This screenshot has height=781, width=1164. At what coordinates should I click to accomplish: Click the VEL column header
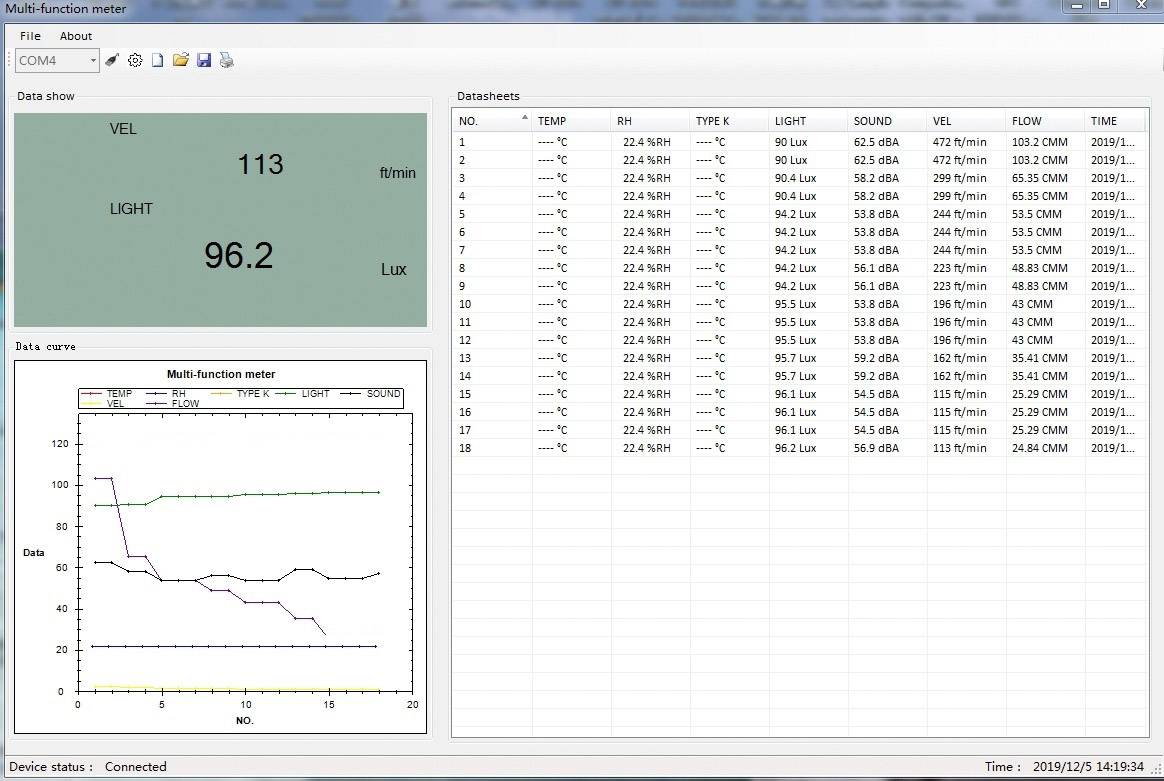click(942, 121)
